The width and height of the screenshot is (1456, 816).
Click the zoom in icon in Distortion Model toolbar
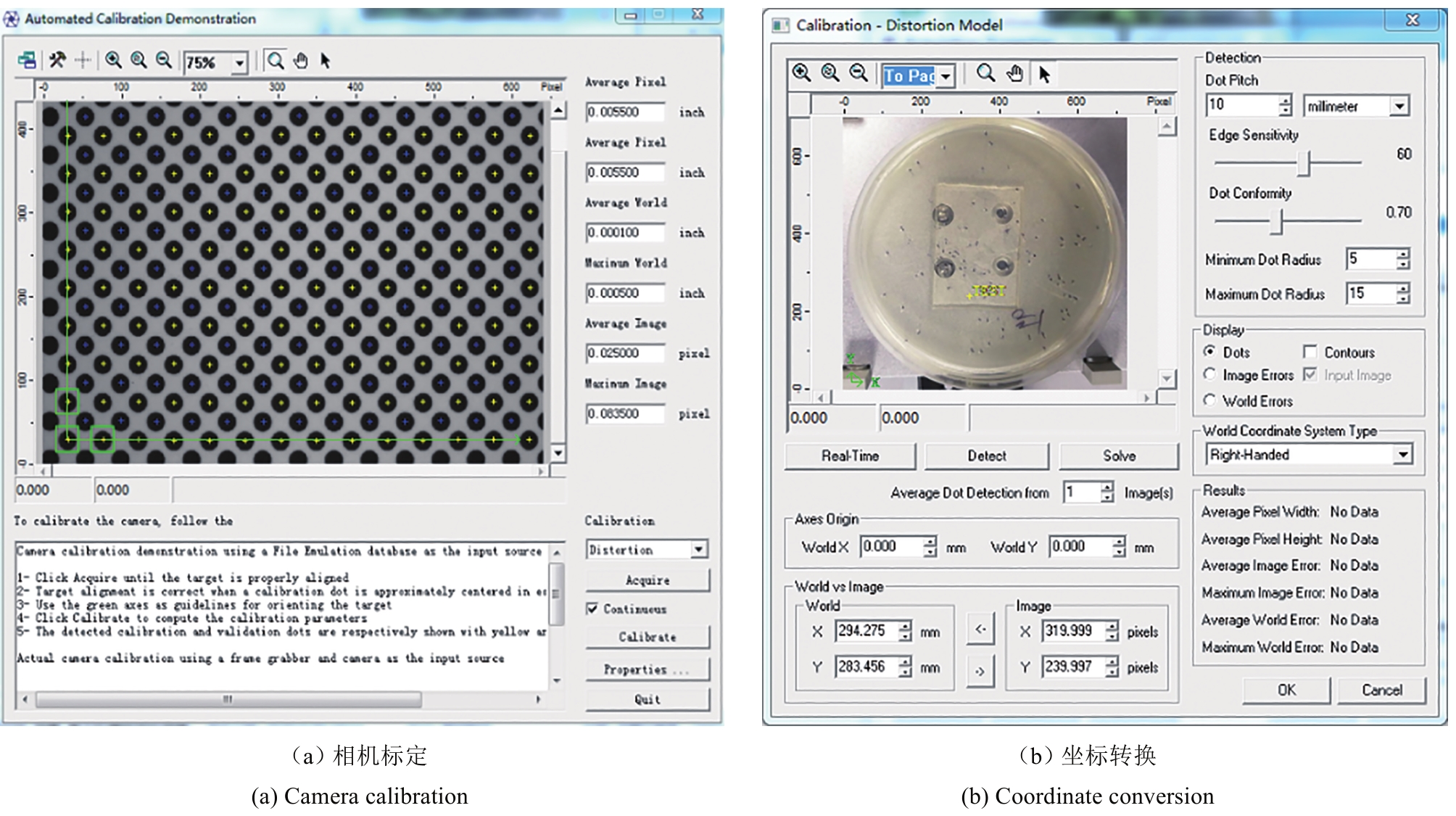coord(802,73)
